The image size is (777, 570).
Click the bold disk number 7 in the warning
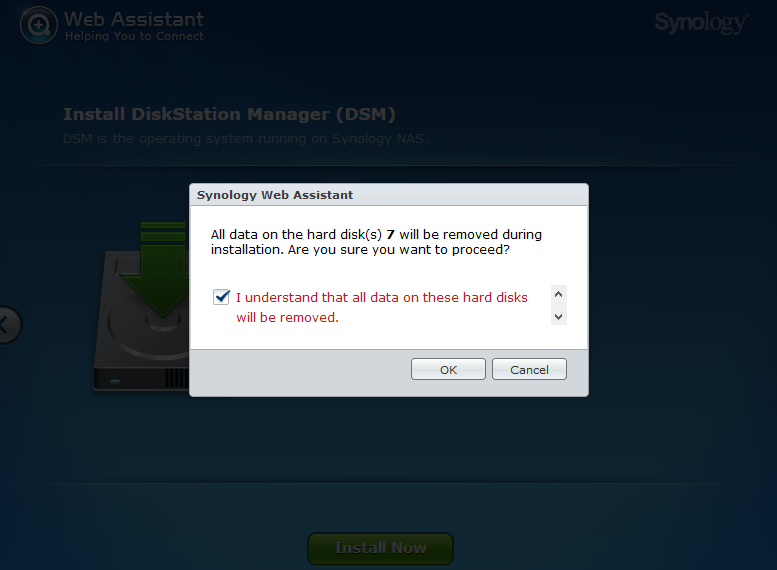click(x=390, y=234)
